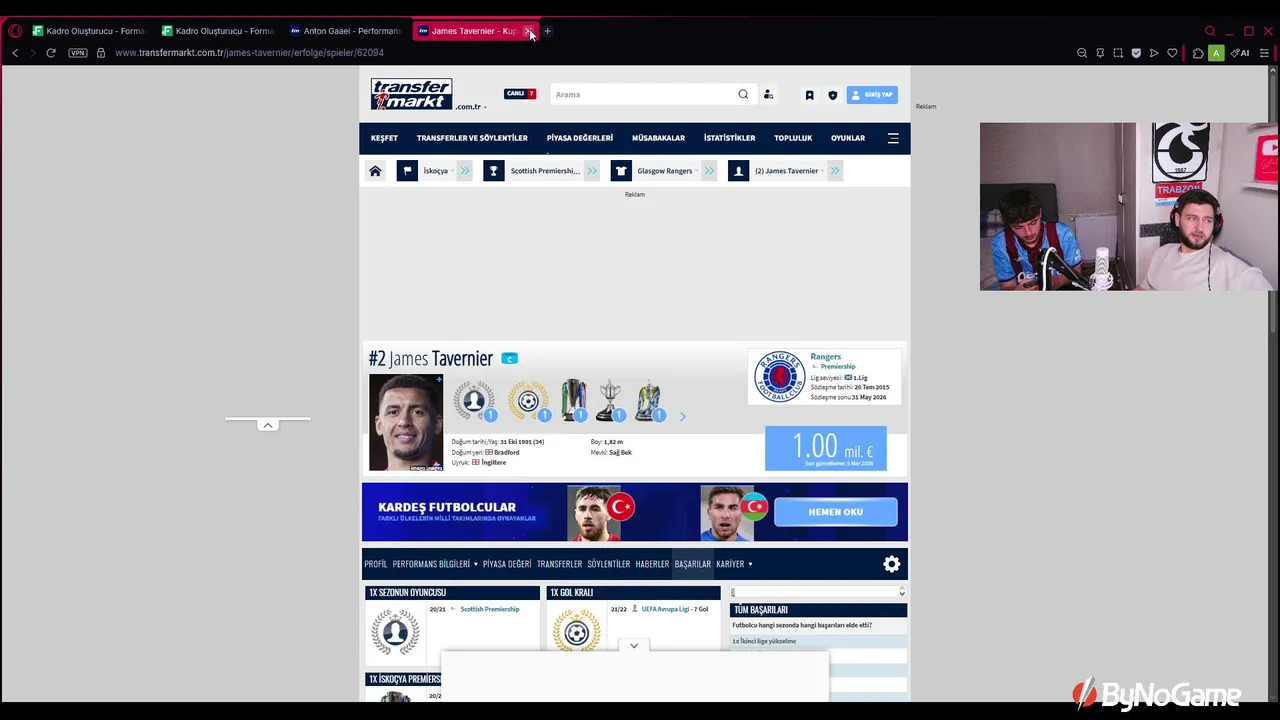Open the snapshot capture tool icon

click(x=1118, y=53)
